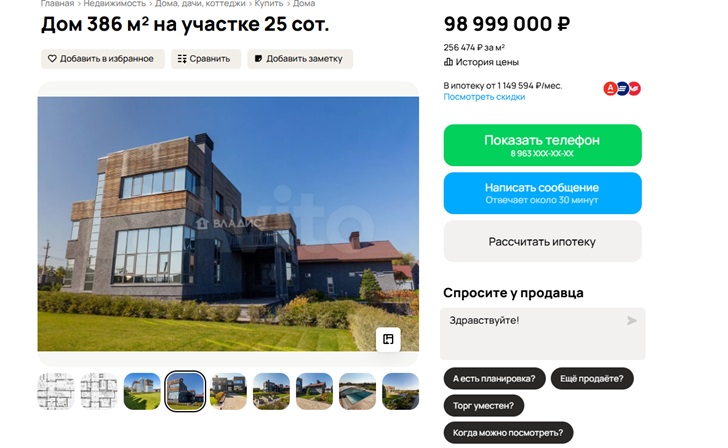
Task: Choose the 'Торг уместен?' quick question chip
Action: (483, 406)
